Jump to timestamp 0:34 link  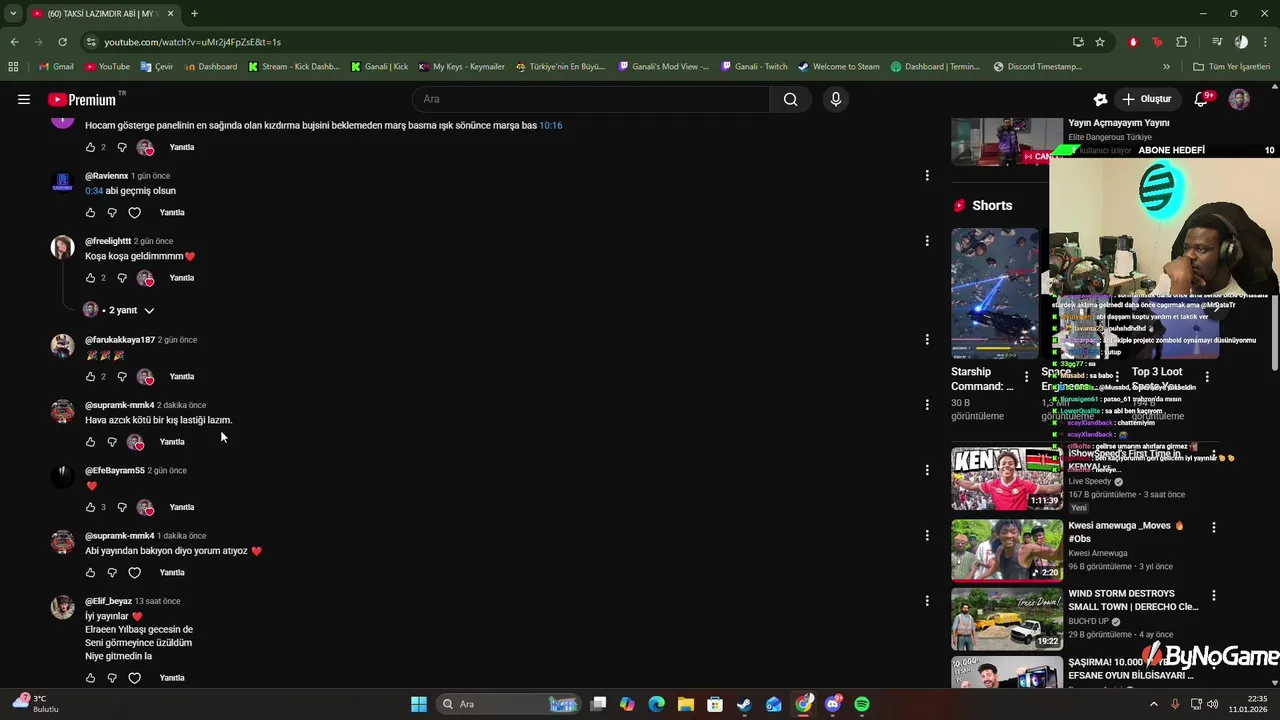pos(94,190)
